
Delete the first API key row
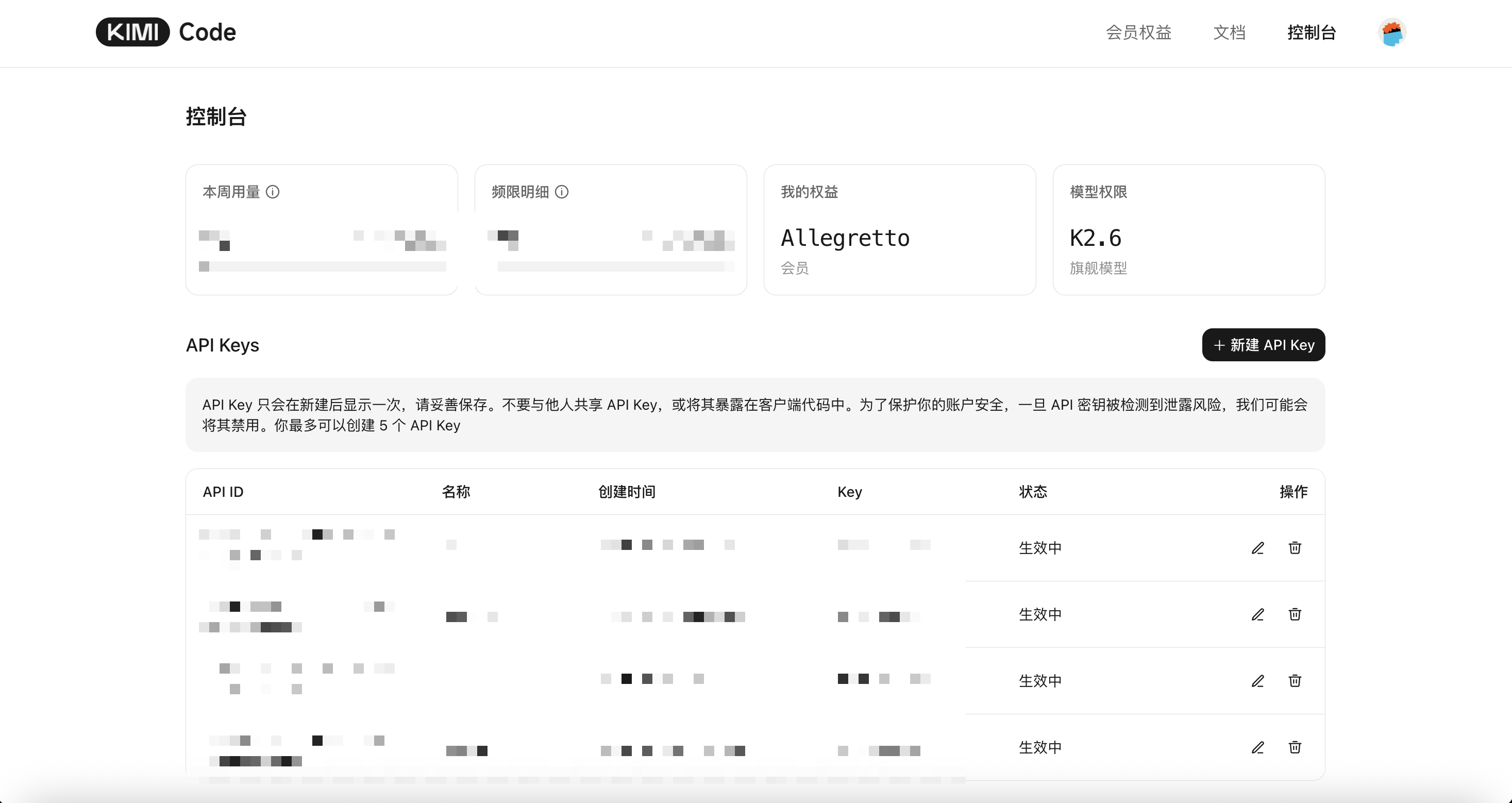pos(1295,548)
